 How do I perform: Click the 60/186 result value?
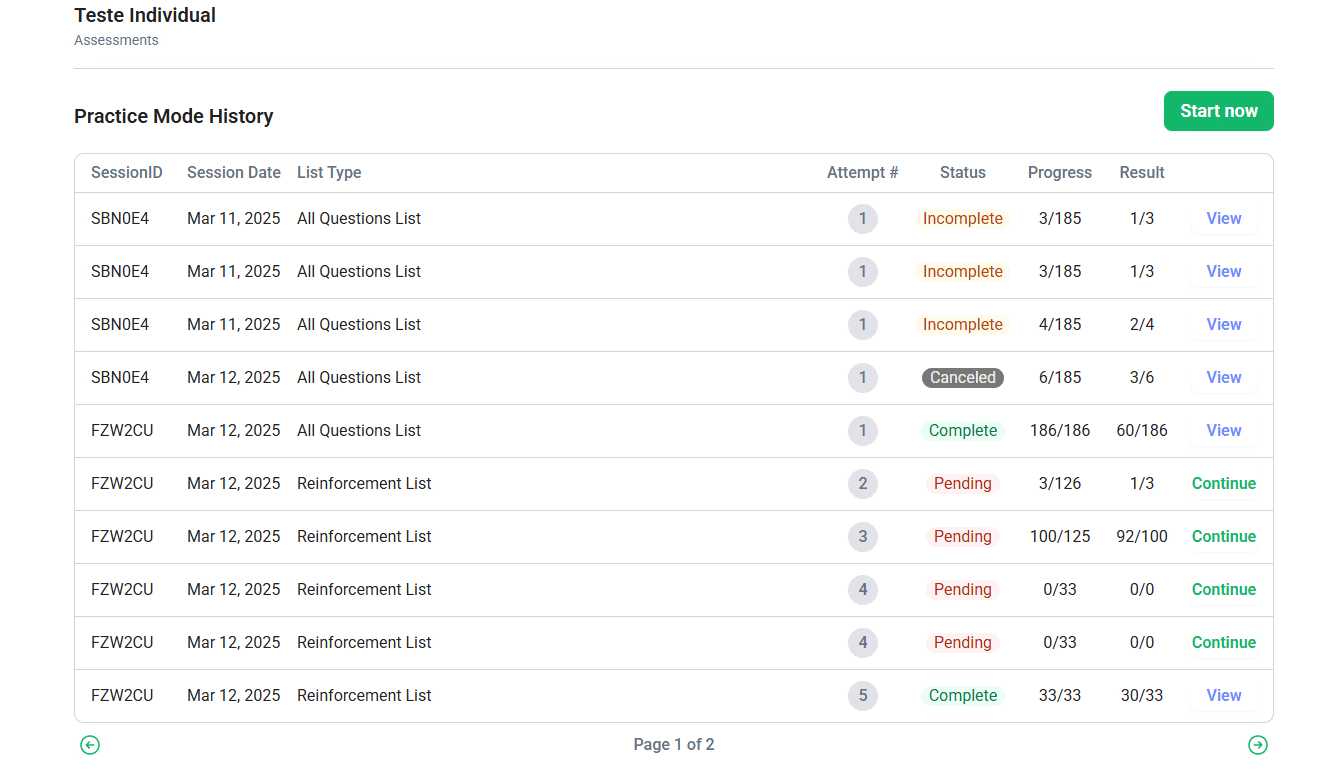click(1142, 431)
